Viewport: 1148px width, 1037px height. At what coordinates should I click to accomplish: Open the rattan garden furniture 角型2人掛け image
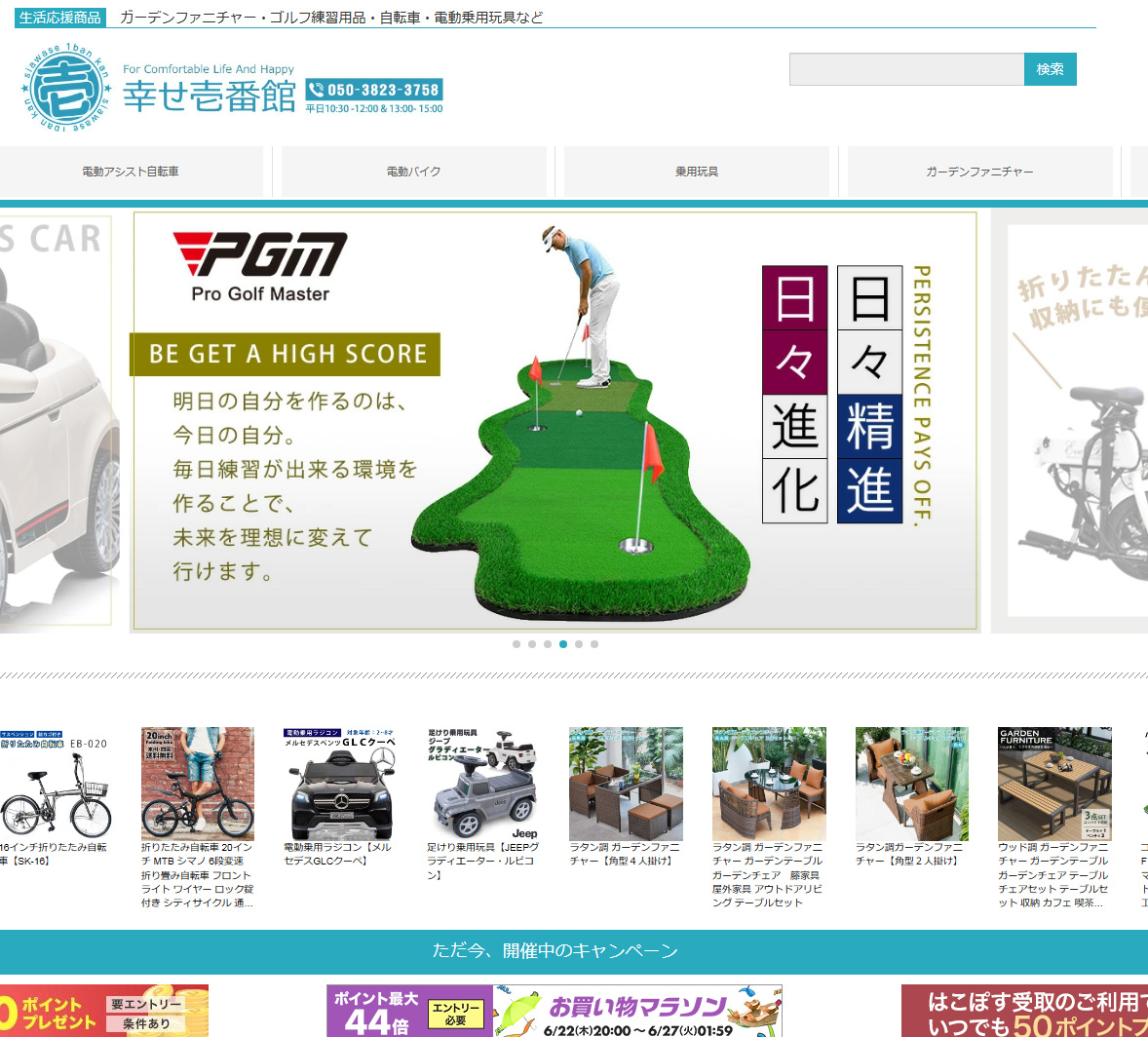(x=912, y=784)
